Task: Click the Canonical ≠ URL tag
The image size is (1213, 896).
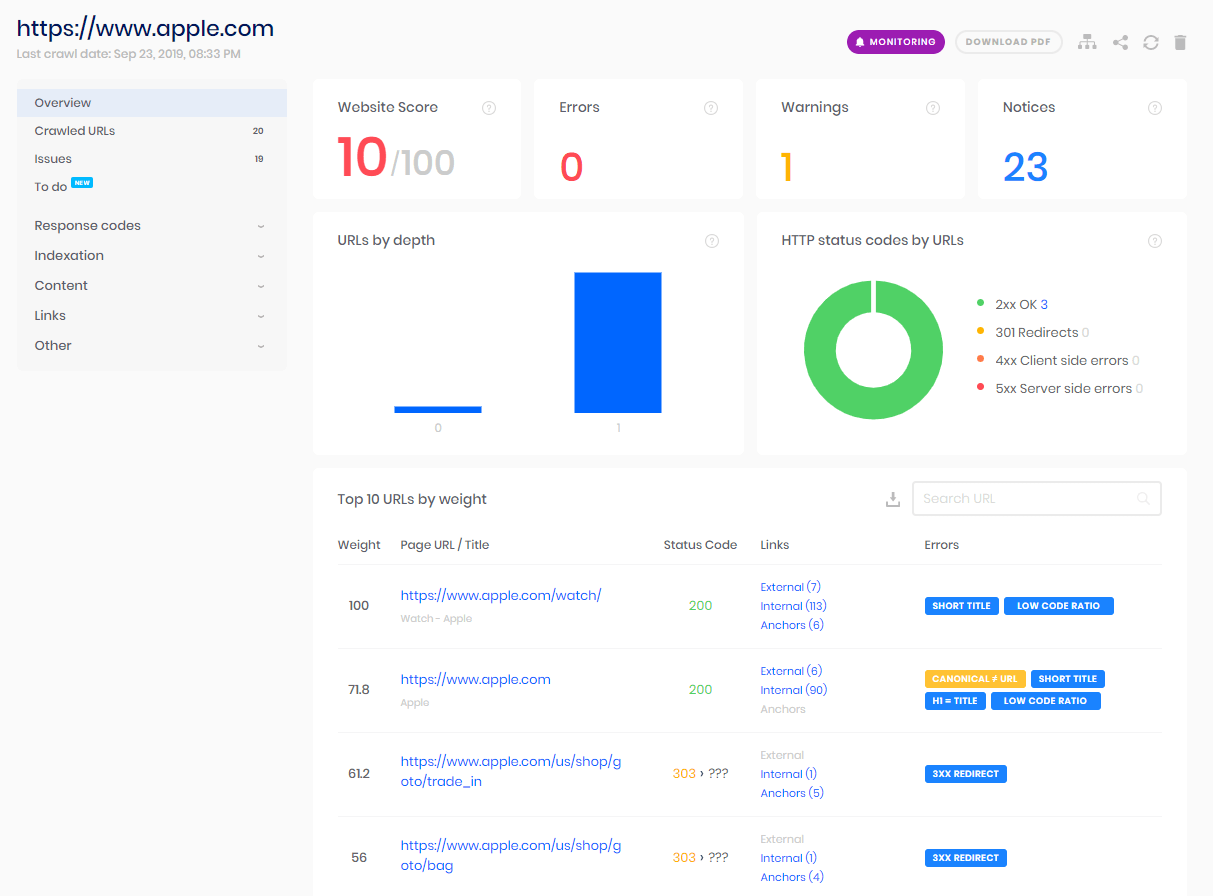Action: click(x=975, y=679)
